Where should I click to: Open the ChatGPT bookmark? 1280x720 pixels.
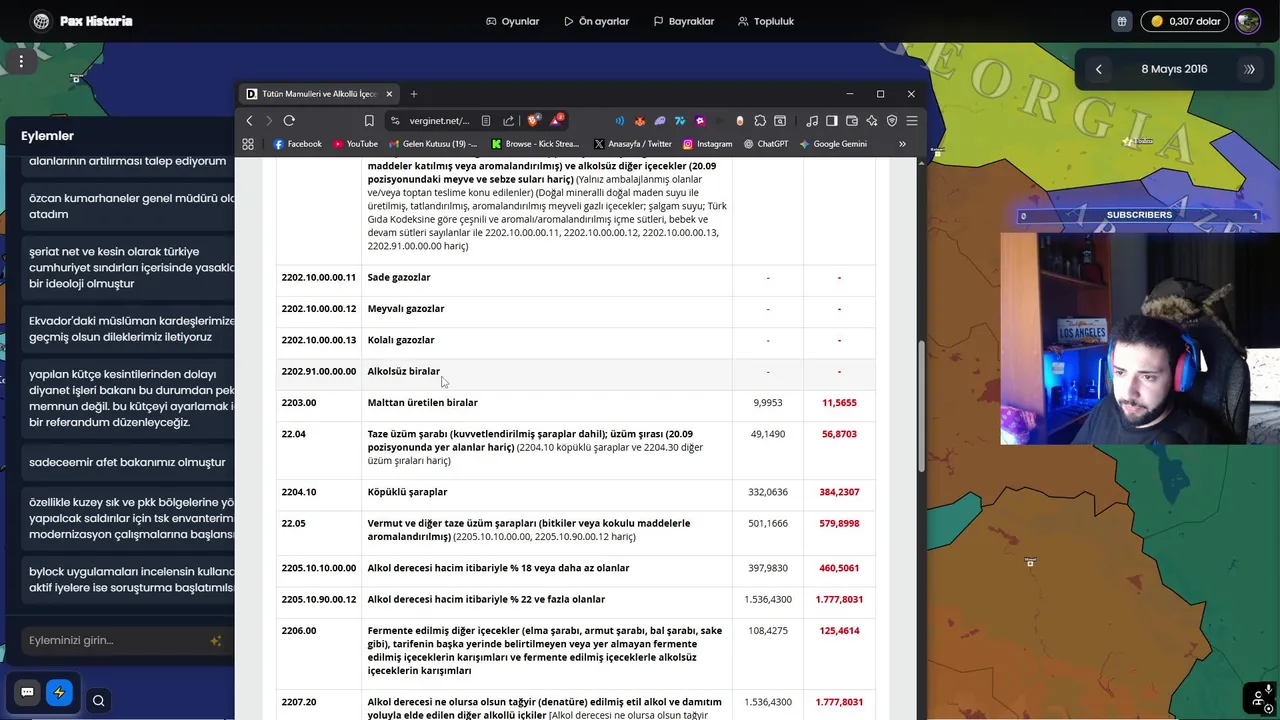coord(766,144)
